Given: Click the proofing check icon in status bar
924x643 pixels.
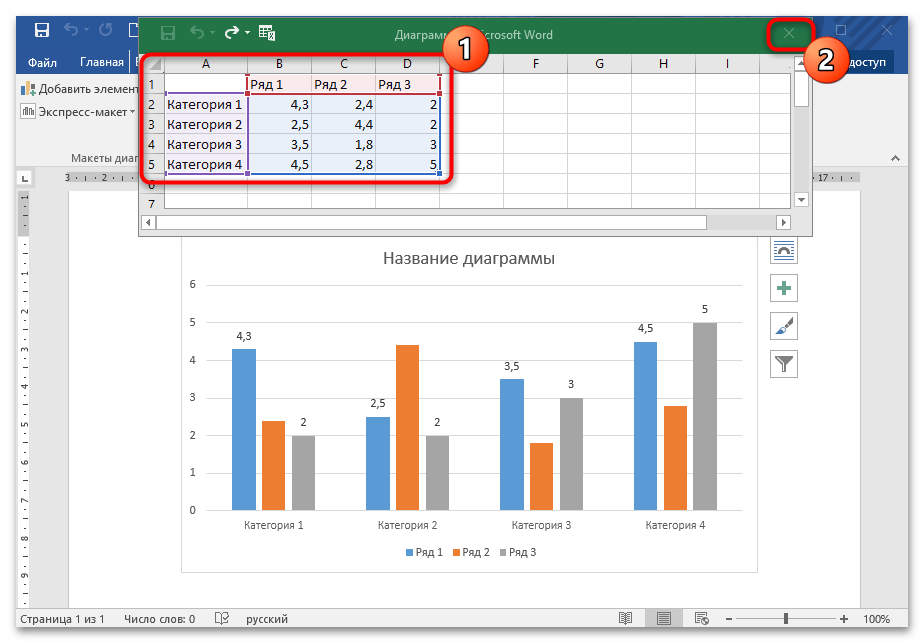Looking at the screenshot, I should [x=222, y=618].
